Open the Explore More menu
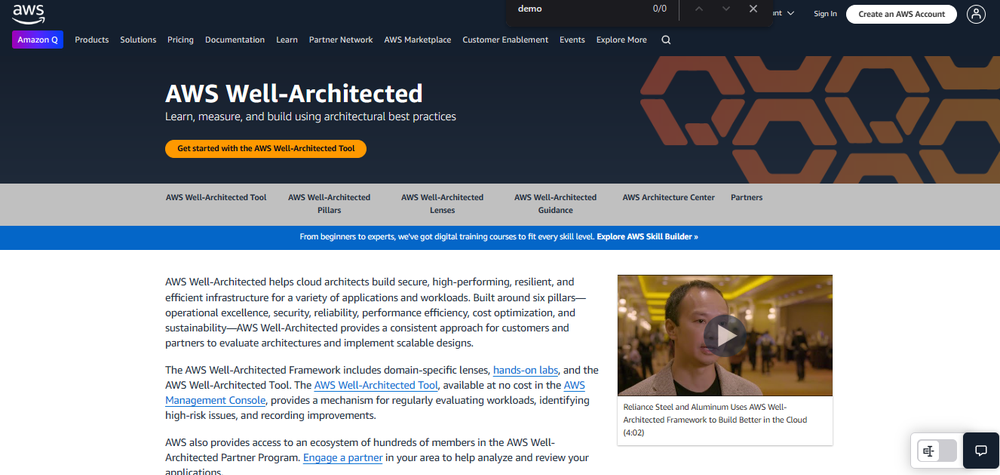Viewport: 1000px width, 475px height. [x=621, y=40]
